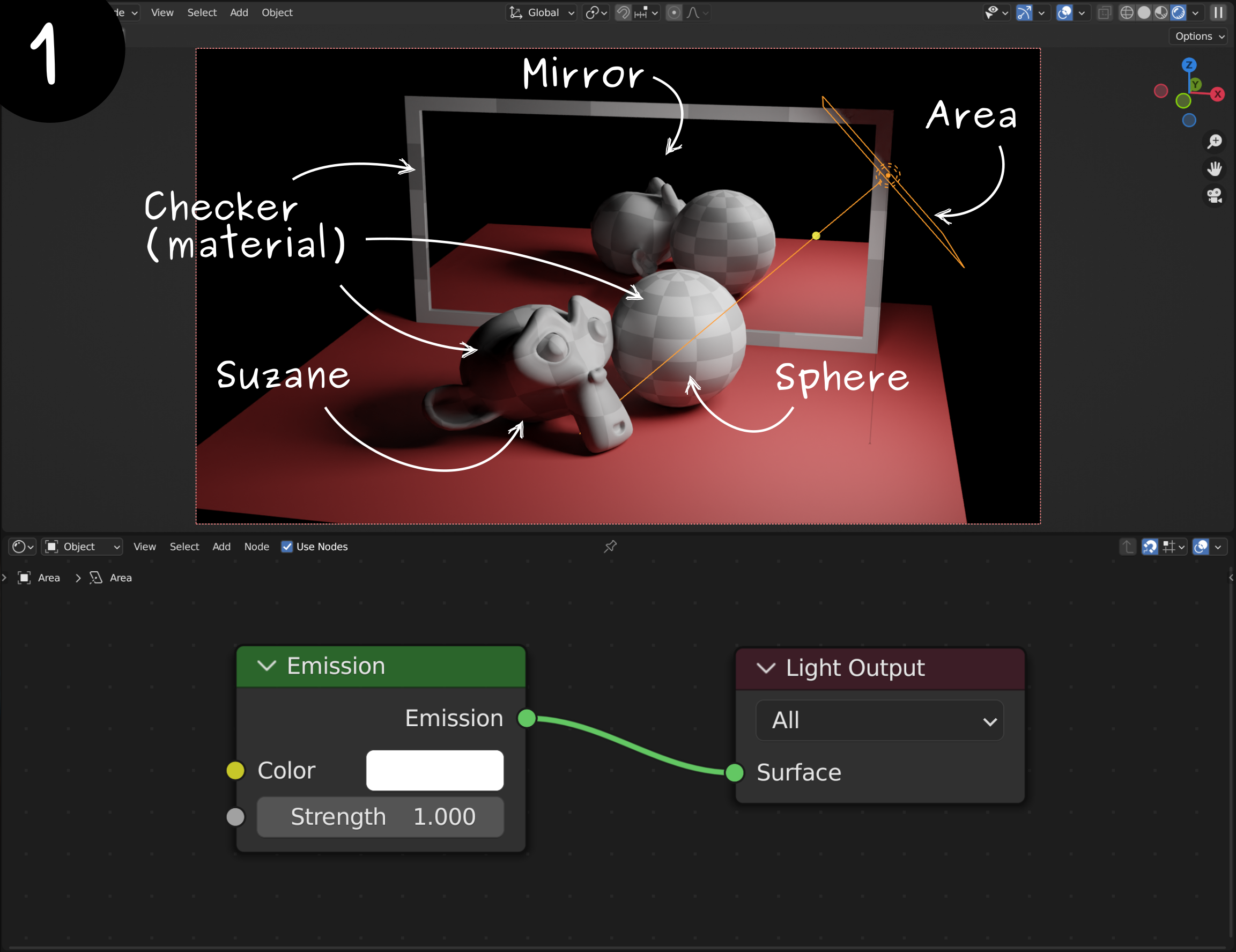
Task: Select solid viewport shading mode
Action: pyautogui.click(x=1144, y=12)
